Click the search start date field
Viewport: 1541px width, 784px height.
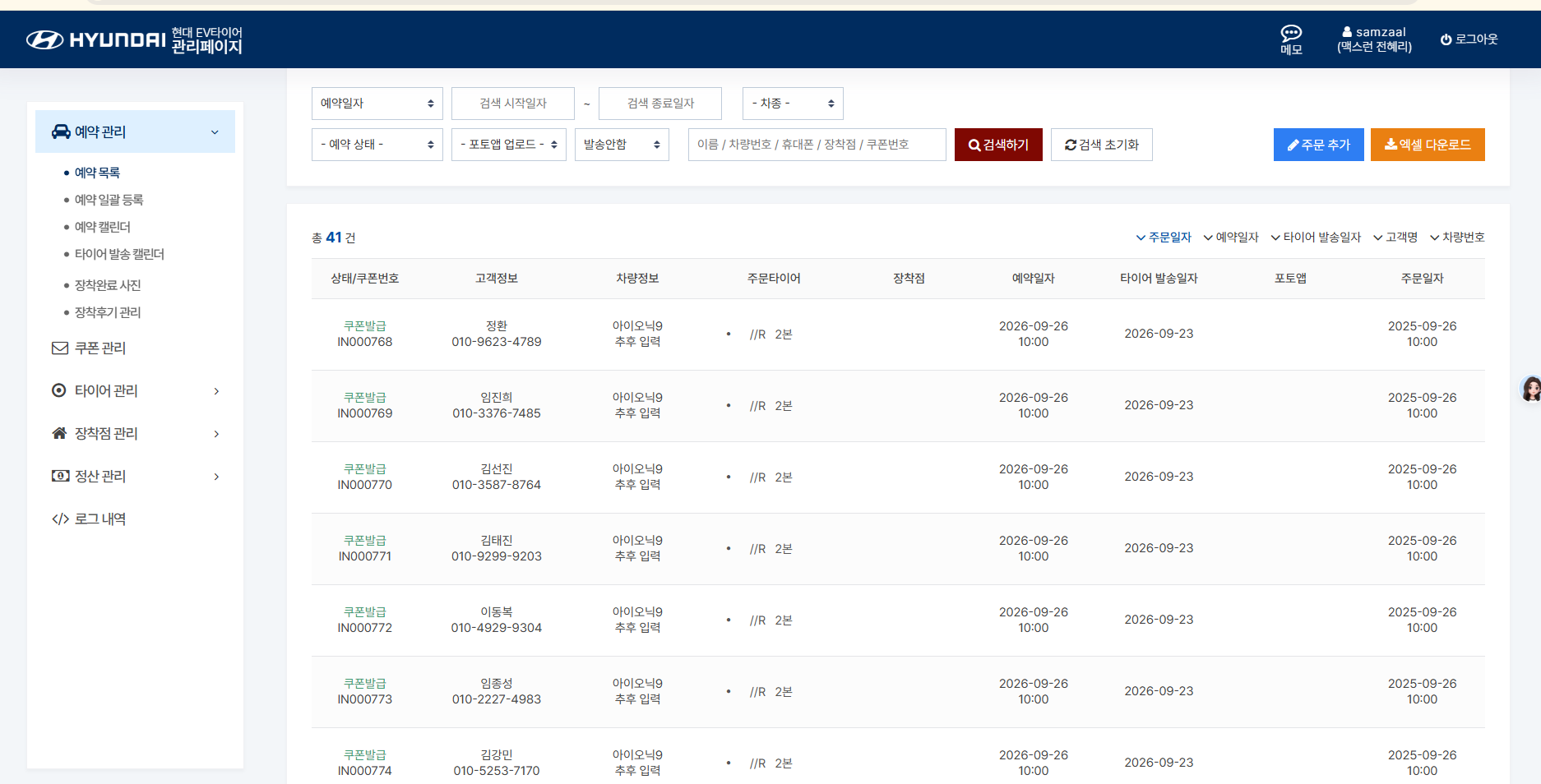[512, 104]
